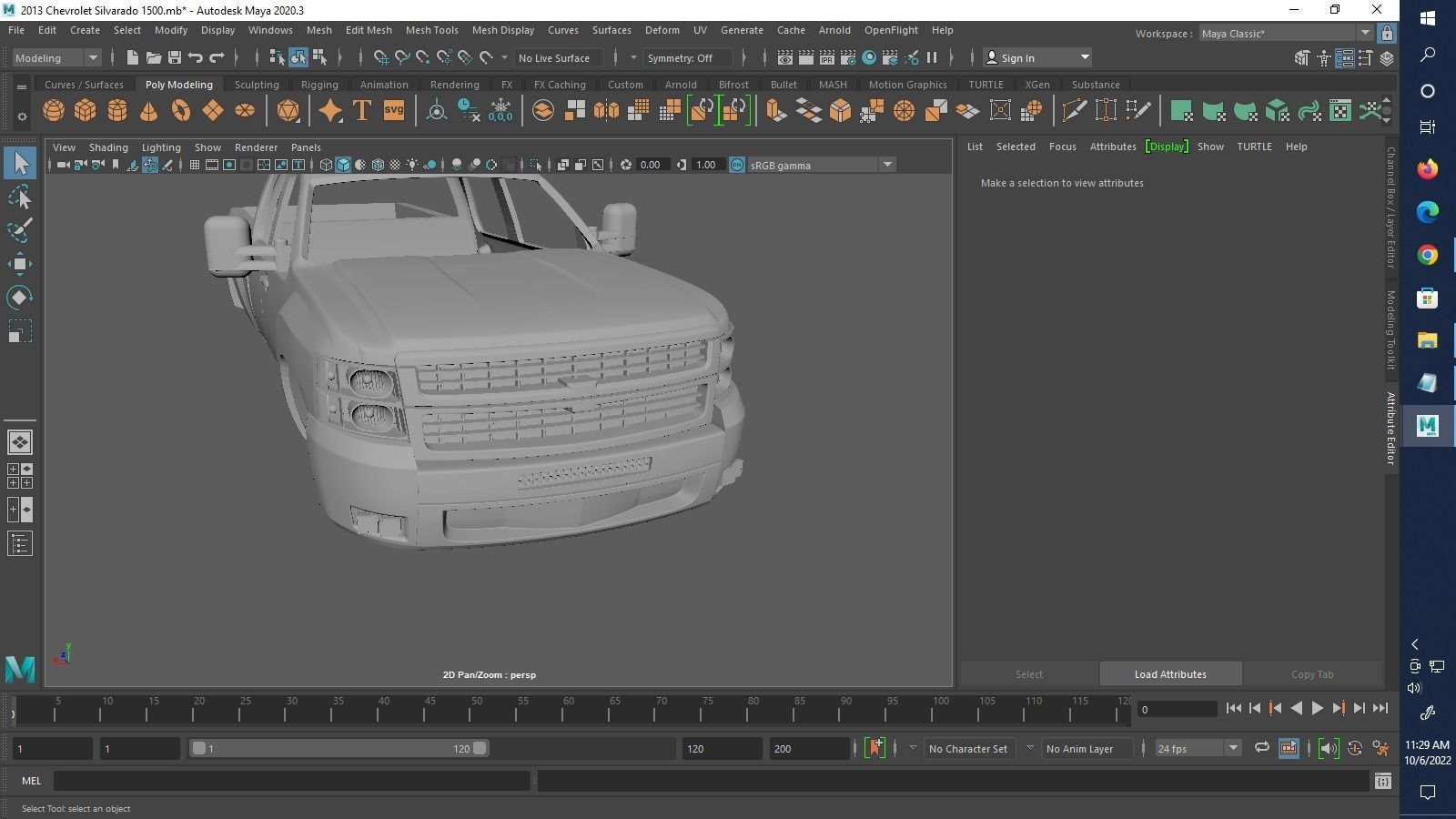
Task: Select the arrow Select tool
Action: (x=20, y=164)
